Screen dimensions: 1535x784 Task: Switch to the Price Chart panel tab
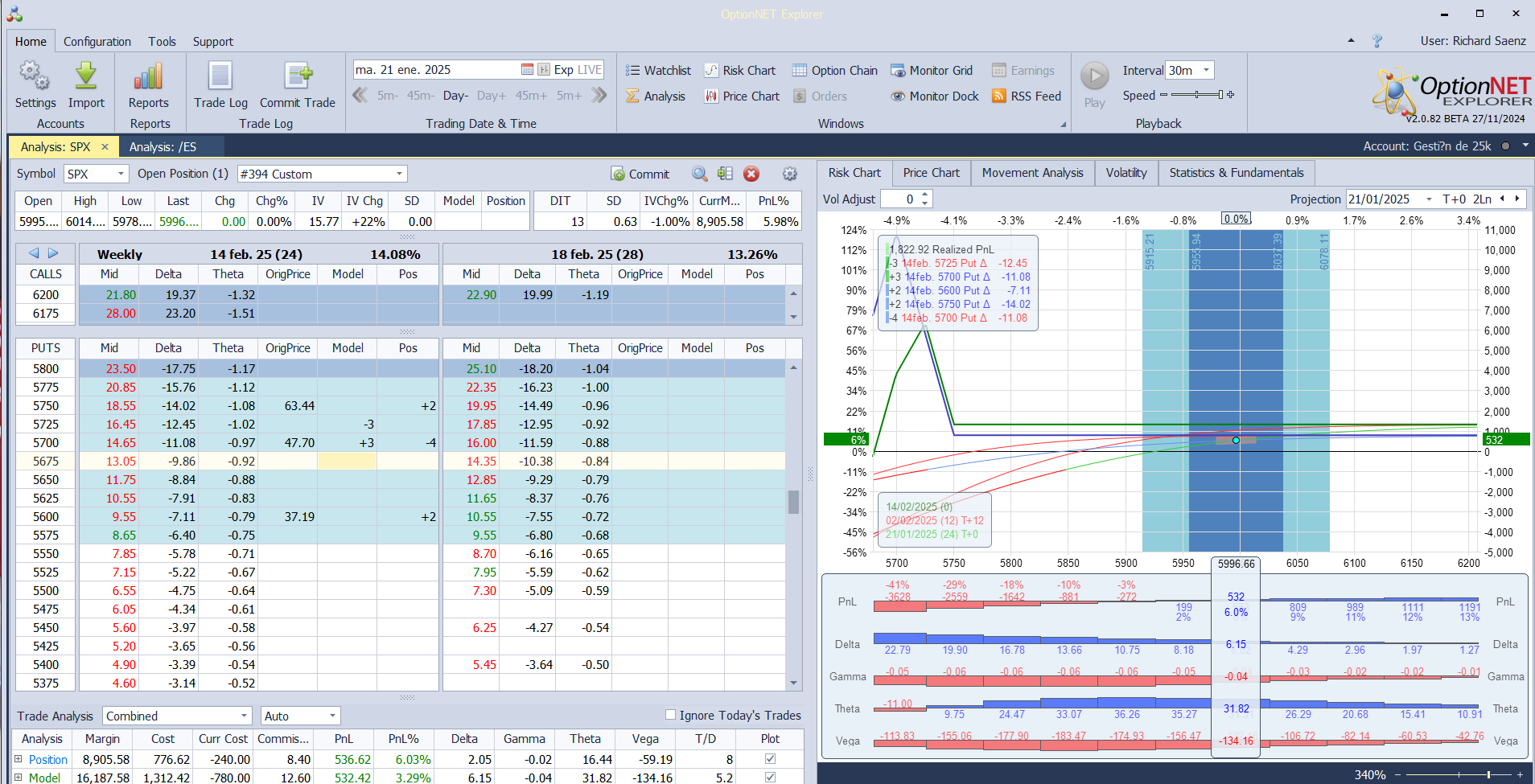931,173
